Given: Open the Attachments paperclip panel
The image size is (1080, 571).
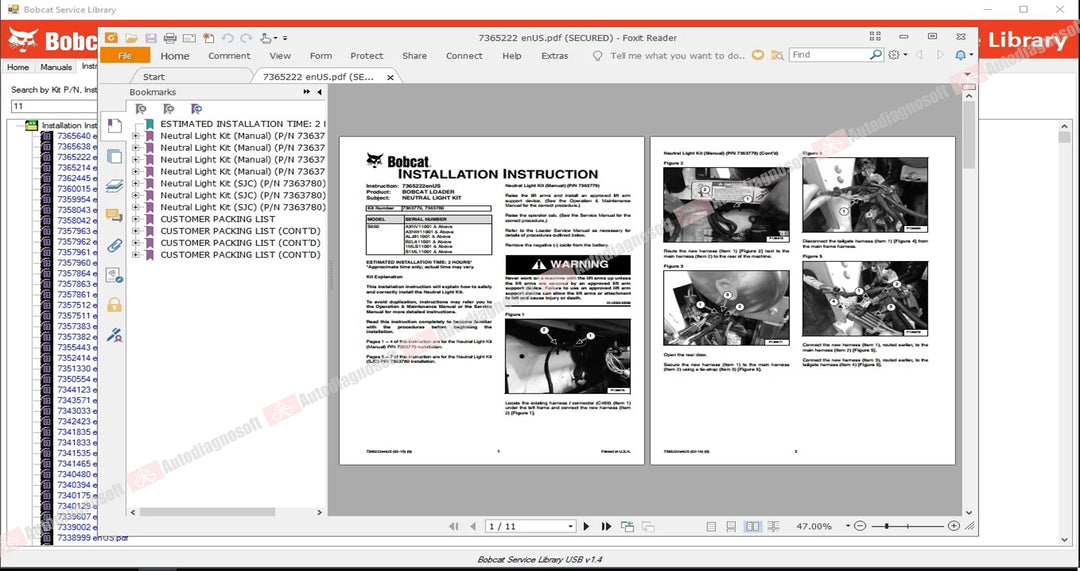Looking at the screenshot, I should tap(114, 245).
